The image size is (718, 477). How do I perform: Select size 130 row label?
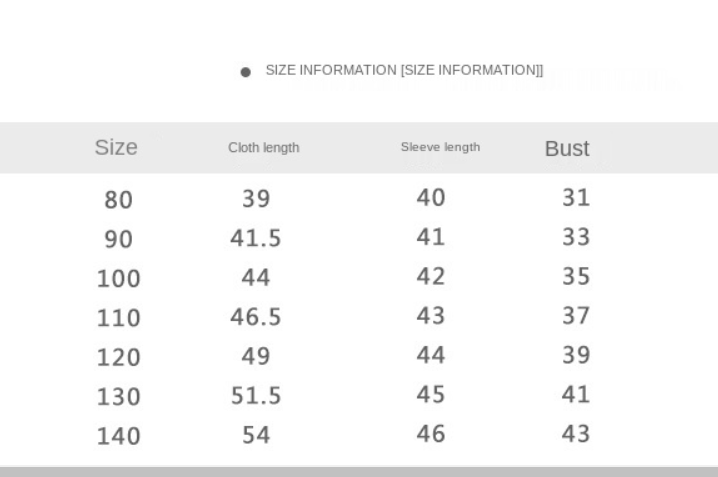(x=119, y=397)
